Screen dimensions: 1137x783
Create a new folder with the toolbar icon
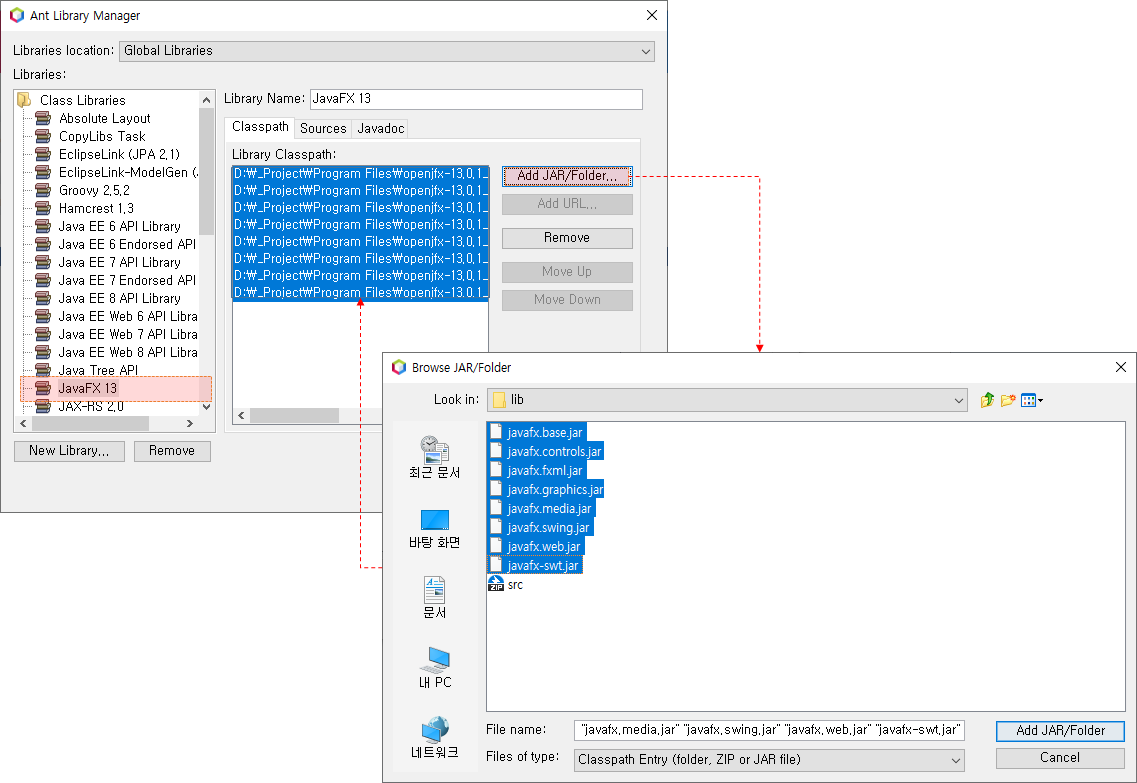tap(1008, 400)
